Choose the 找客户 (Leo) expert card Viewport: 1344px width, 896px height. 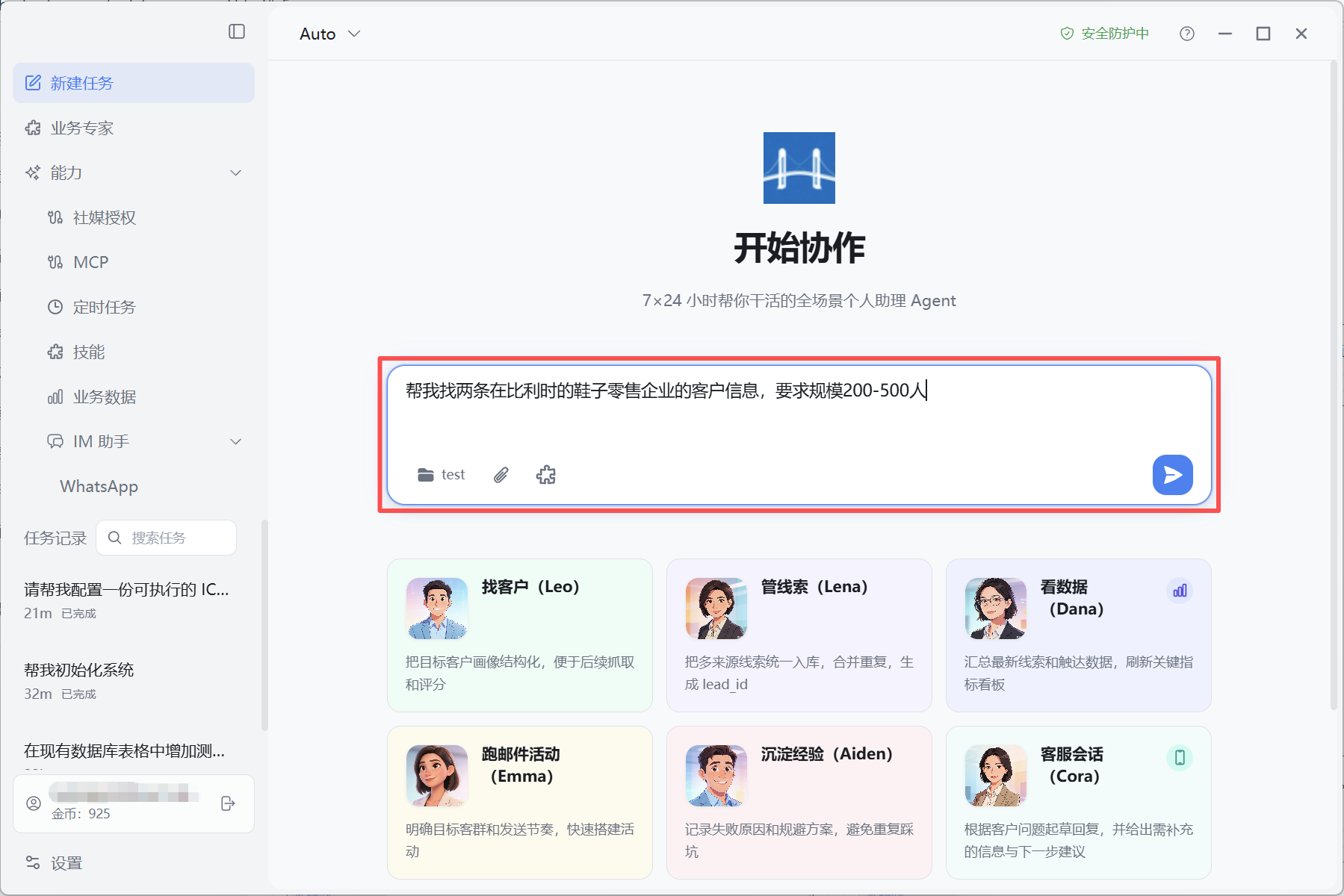tap(520, 635)
